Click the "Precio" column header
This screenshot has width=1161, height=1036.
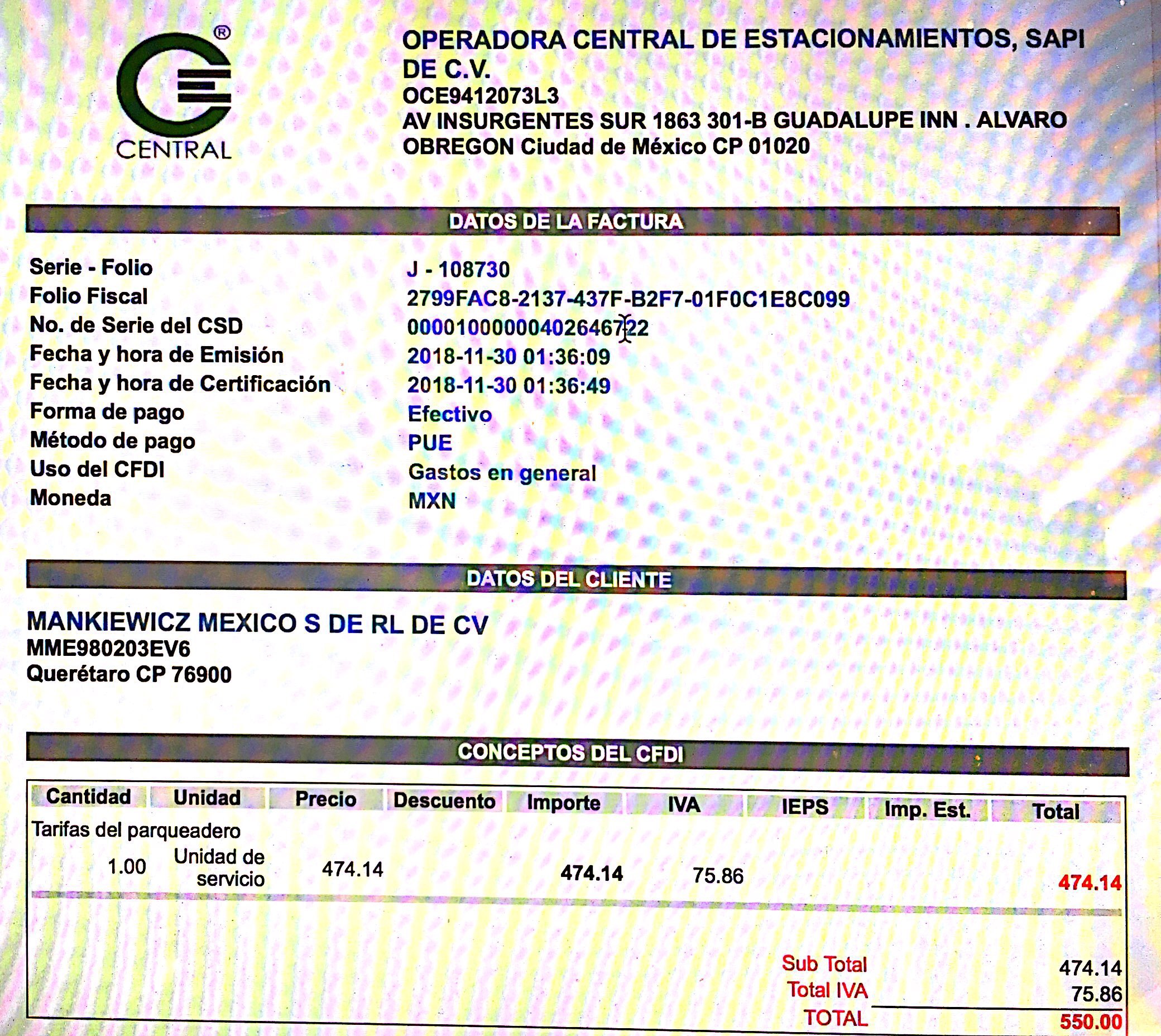click(325, 799)
